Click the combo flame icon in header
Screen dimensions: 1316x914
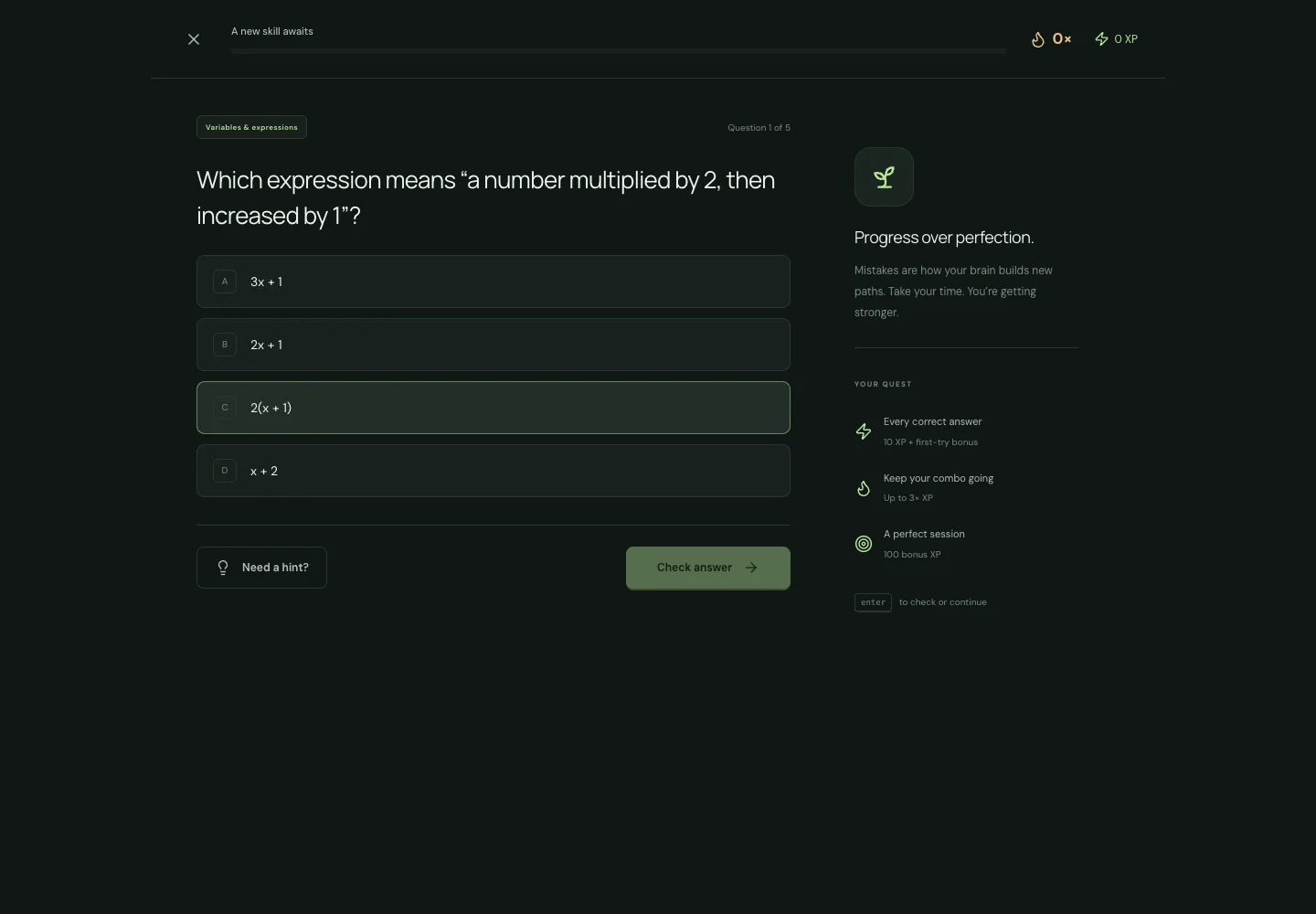[x=1038, y=39]
